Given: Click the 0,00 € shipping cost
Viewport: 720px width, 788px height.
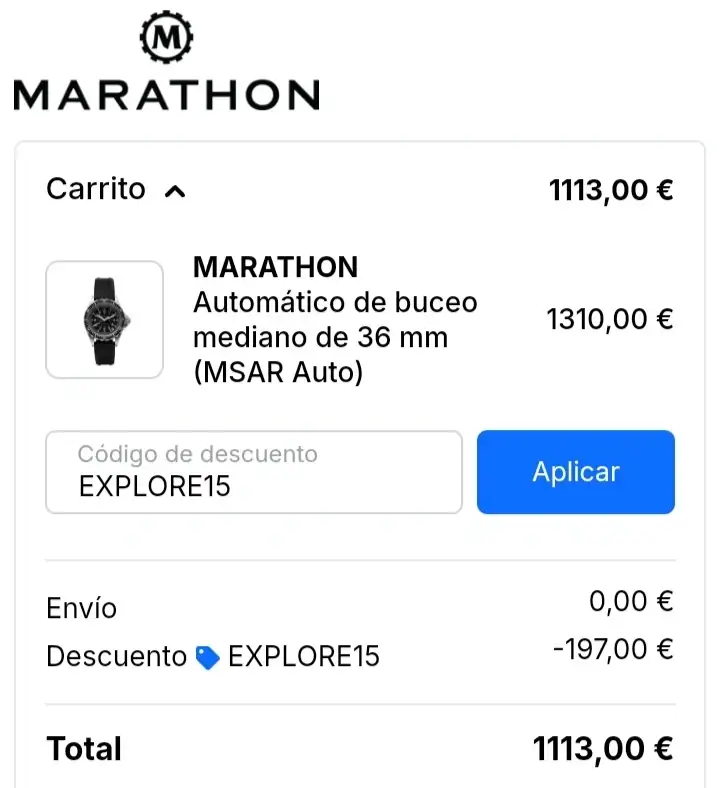Looking at the screenshot, I should pyautogui.click(x=631, y=602).
